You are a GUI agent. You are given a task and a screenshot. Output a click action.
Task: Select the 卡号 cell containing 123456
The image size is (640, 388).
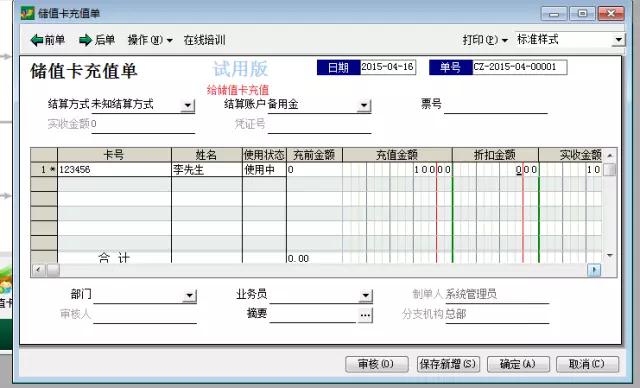click(115, 169)
